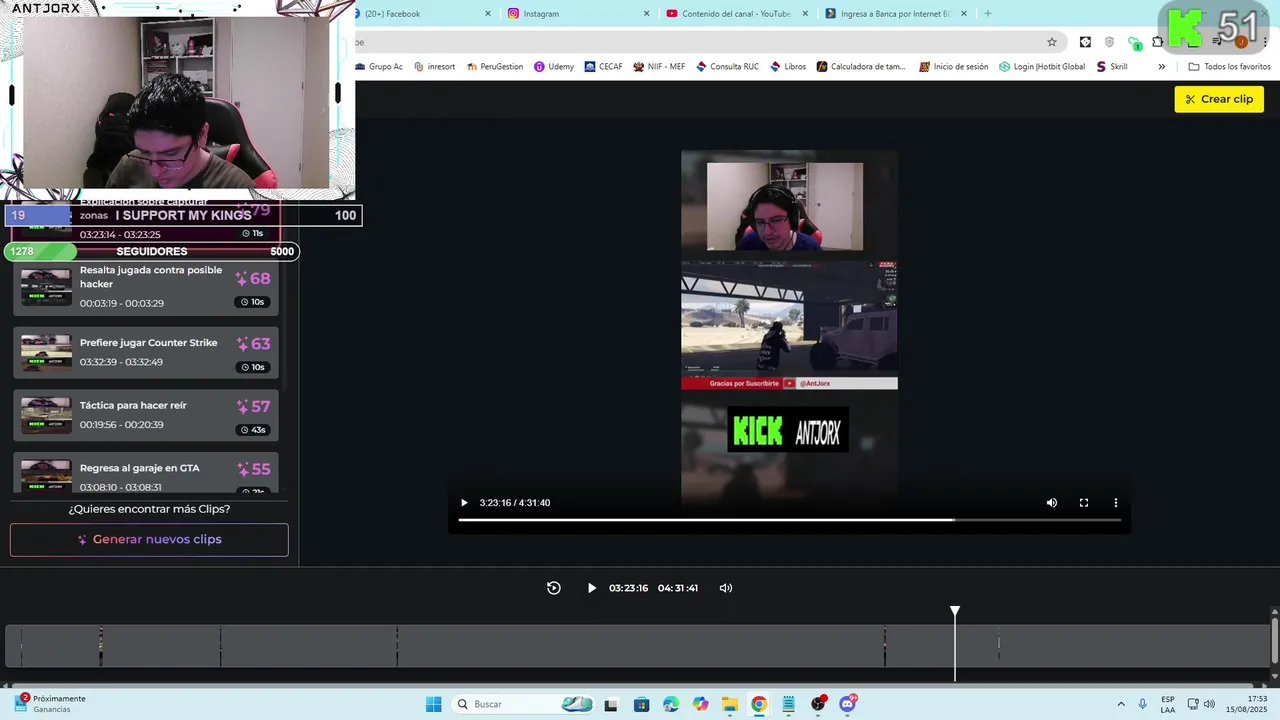Open the Grupo Ac bookmark

(x=380, y=67)
